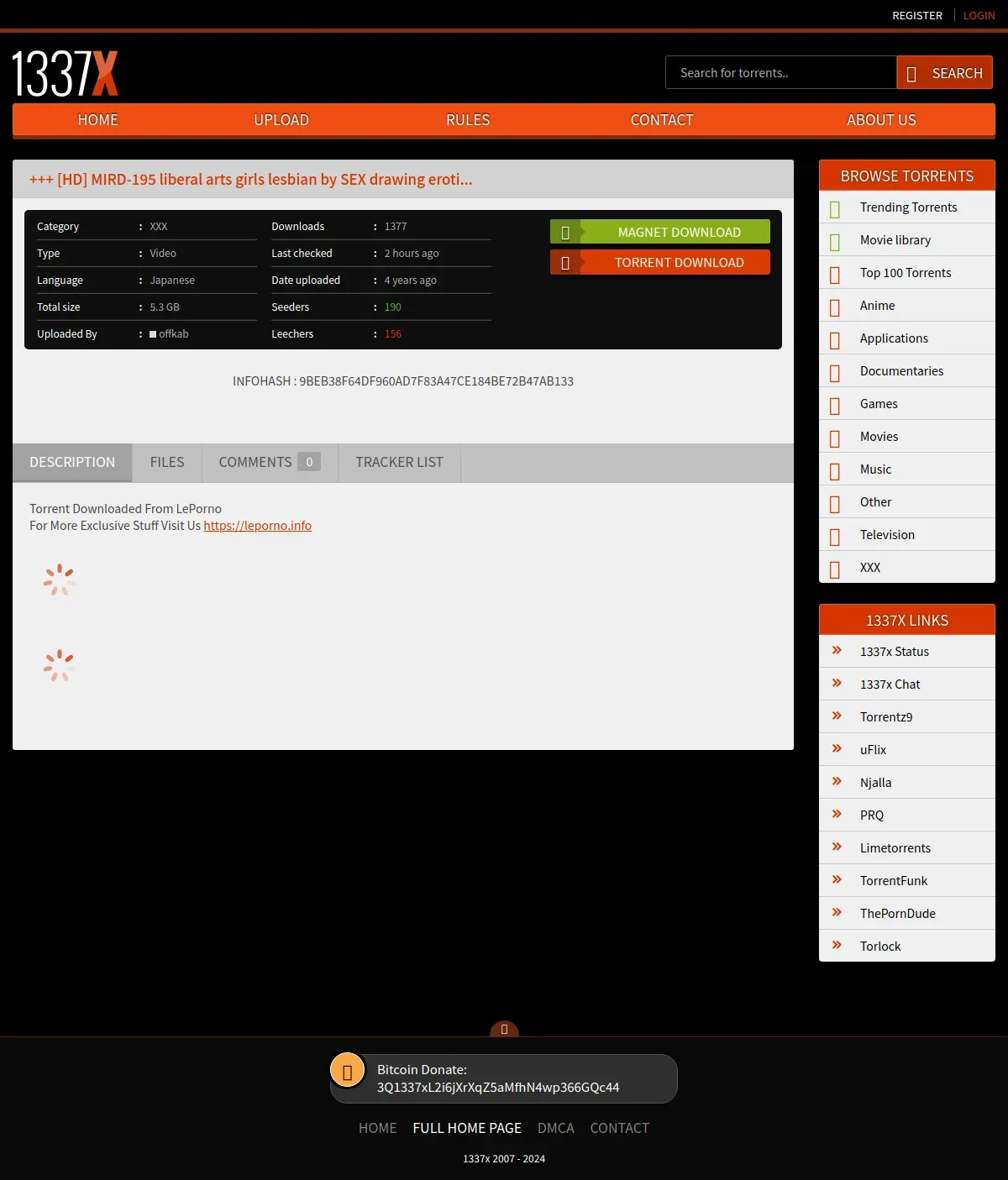Click the Music category icon
1008x1180 pixels.
tap(835, 471)
